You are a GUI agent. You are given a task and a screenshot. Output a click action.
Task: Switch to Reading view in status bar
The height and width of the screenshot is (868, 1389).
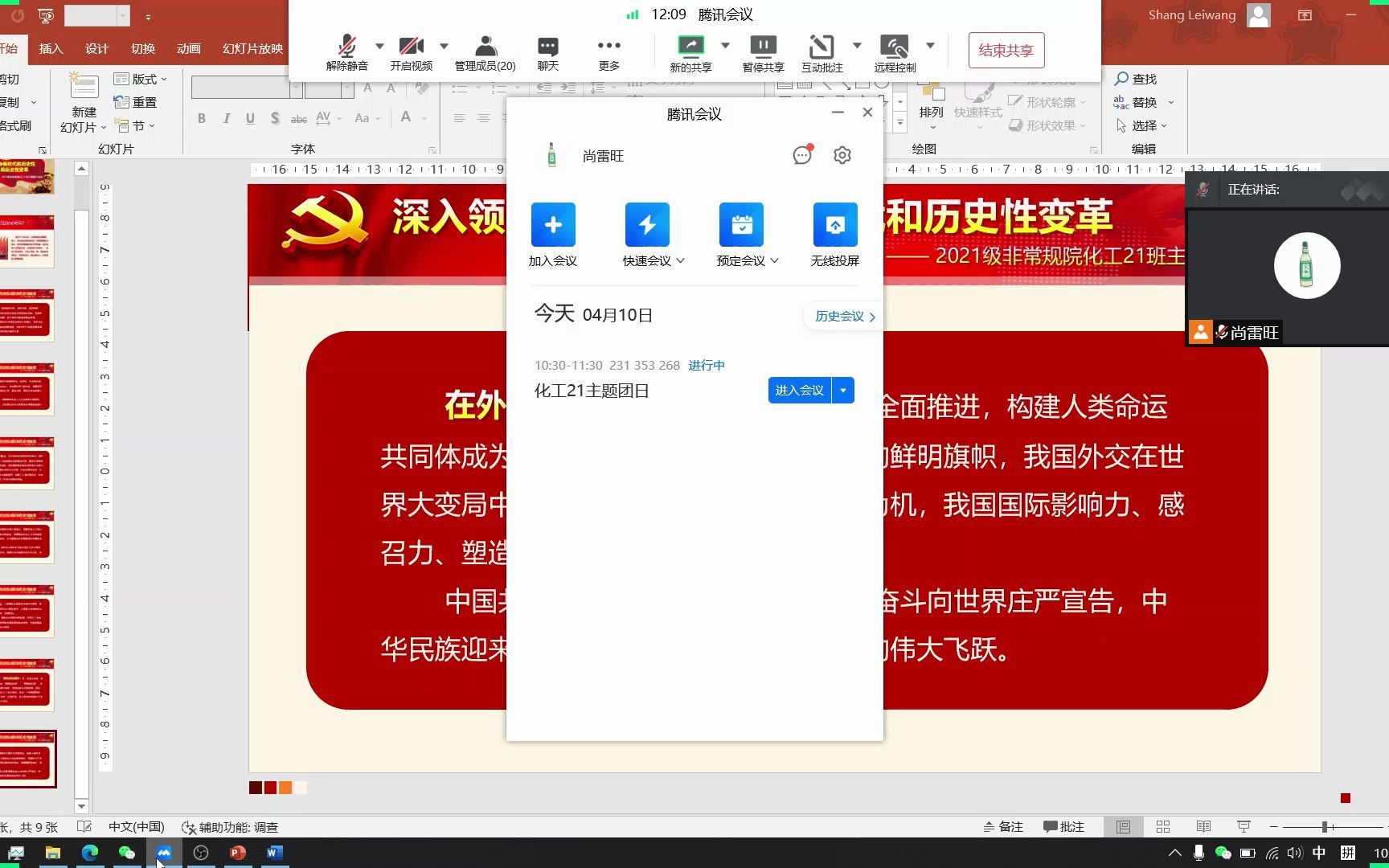[x=1203, y=826]
